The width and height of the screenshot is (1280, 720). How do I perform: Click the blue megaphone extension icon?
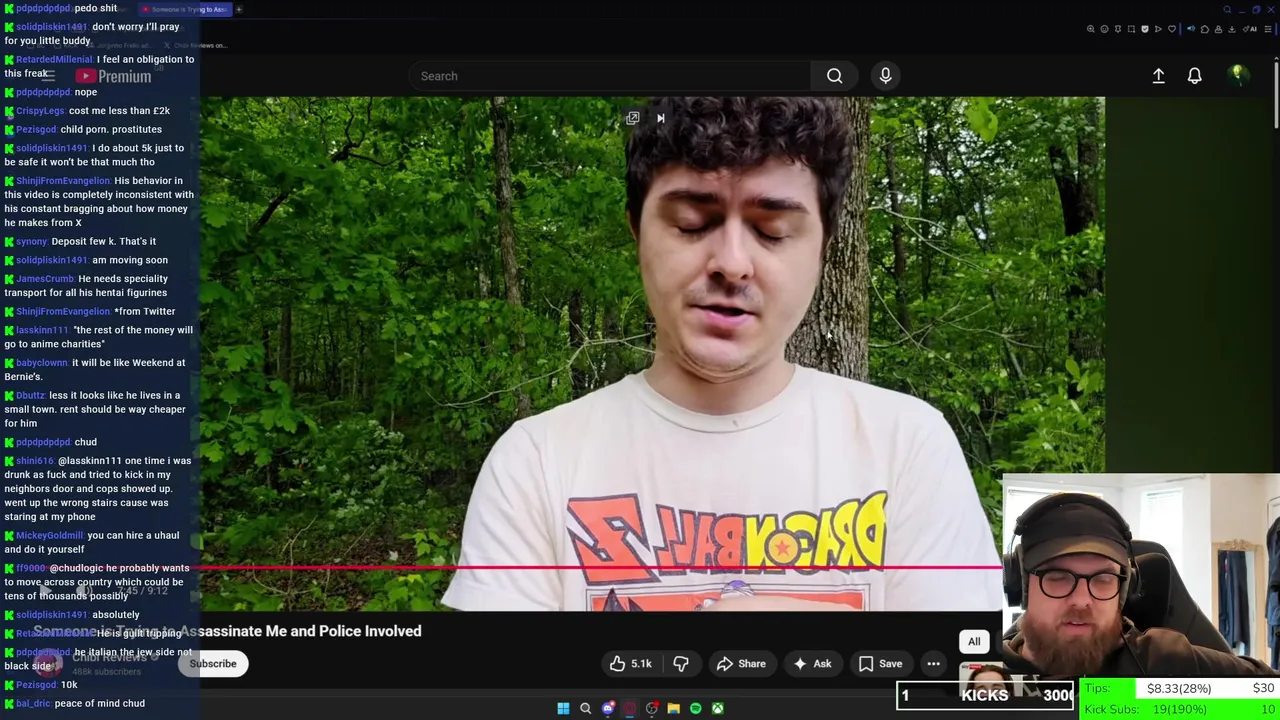[x=1191, y=29]
